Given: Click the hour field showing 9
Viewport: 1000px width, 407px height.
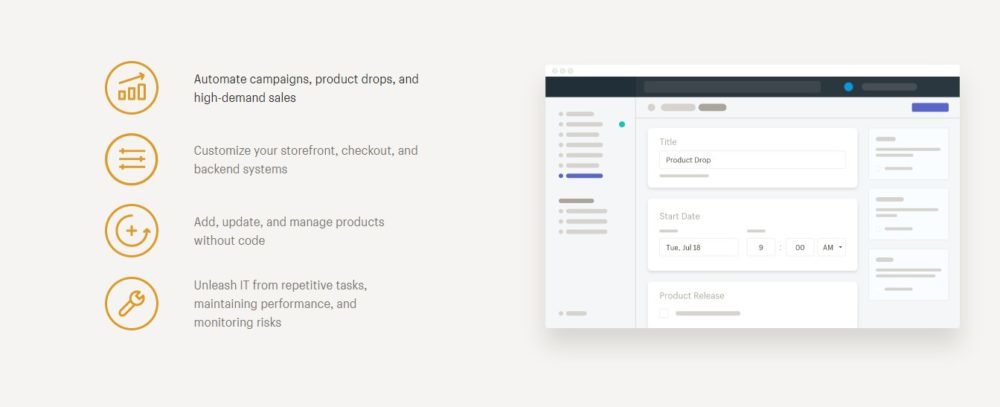Looking at the screenshot, I should pos(760,247).
